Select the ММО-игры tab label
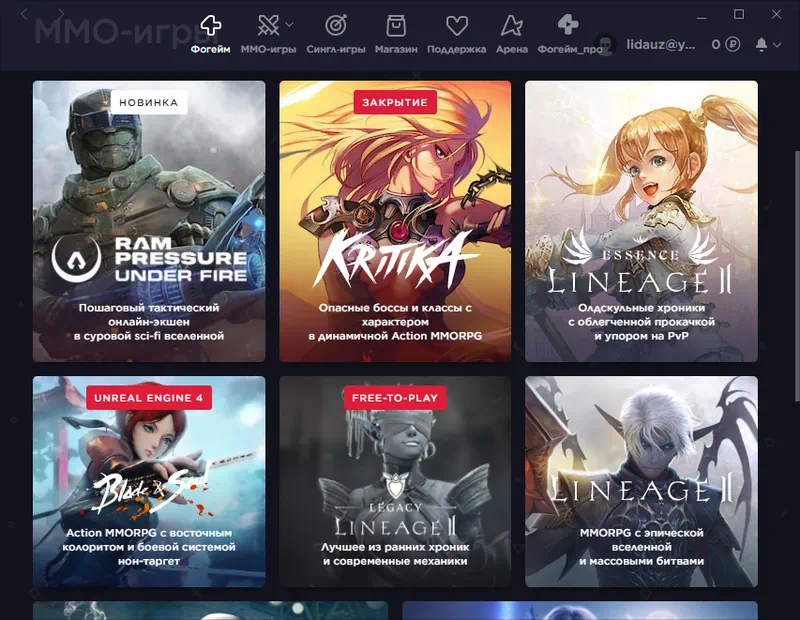The image size is (800, 620). click(x=268, y=49)
